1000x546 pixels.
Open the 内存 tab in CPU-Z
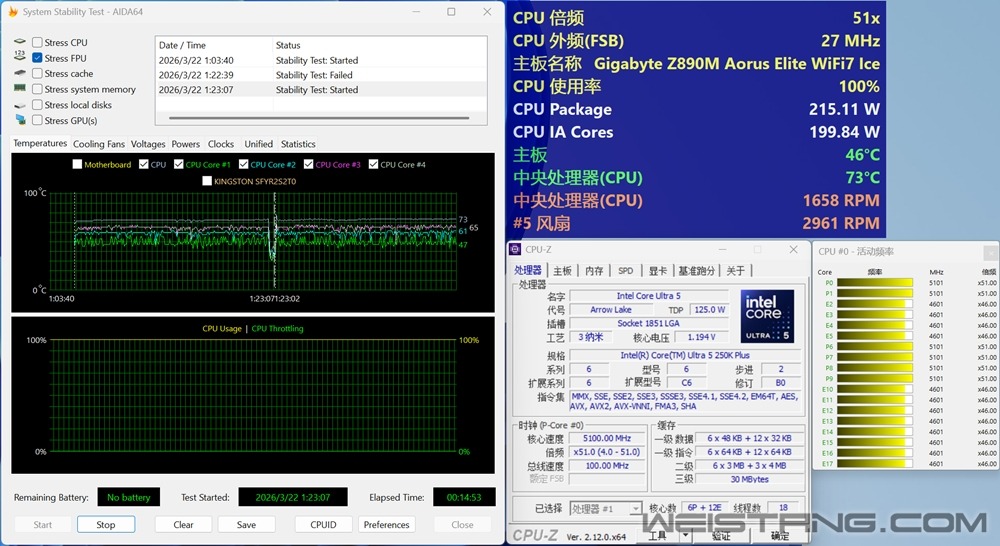[x=594, y=271]
